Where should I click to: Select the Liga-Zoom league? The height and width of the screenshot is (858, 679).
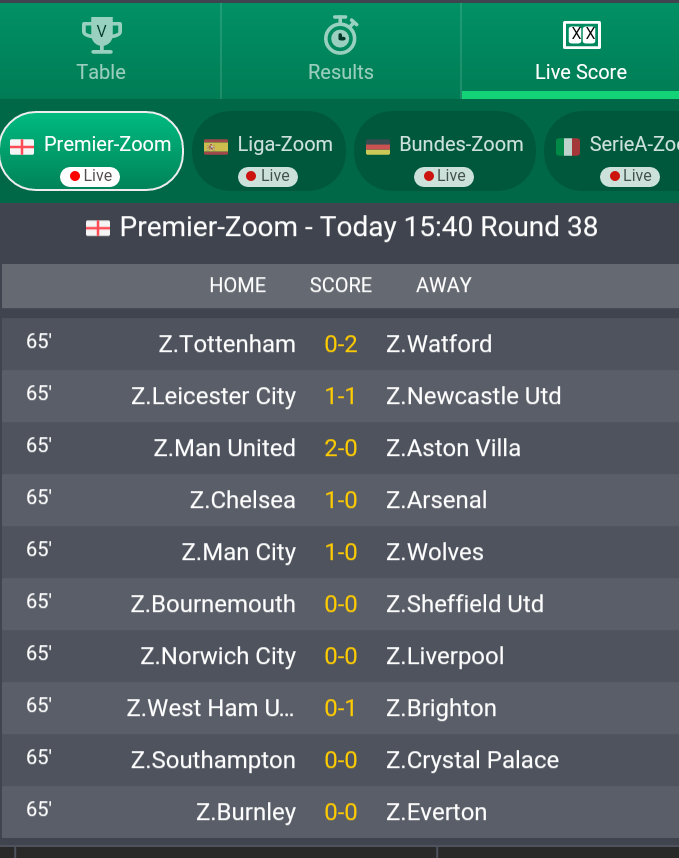[x=269, y=151]
